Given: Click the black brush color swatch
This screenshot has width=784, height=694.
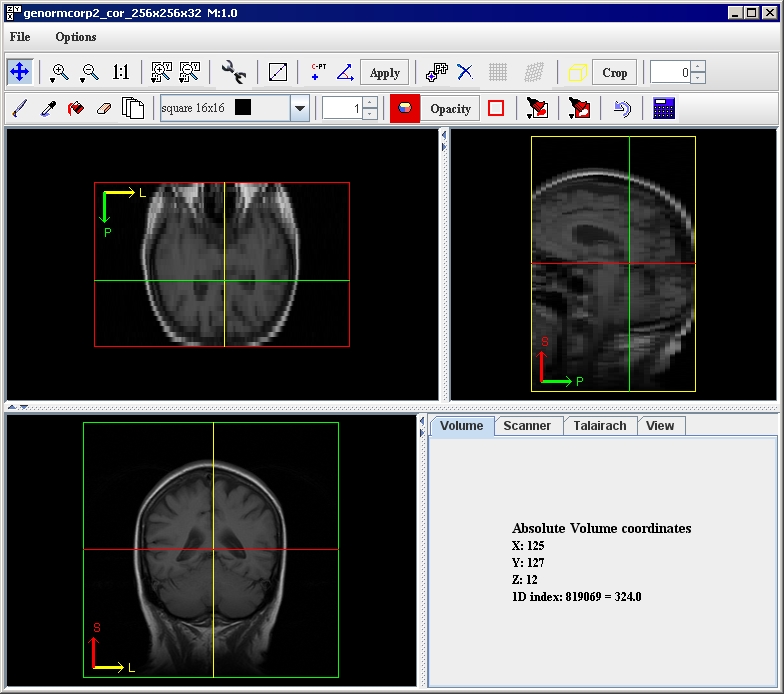Looking at the screenshot, I should click(243, 108).
